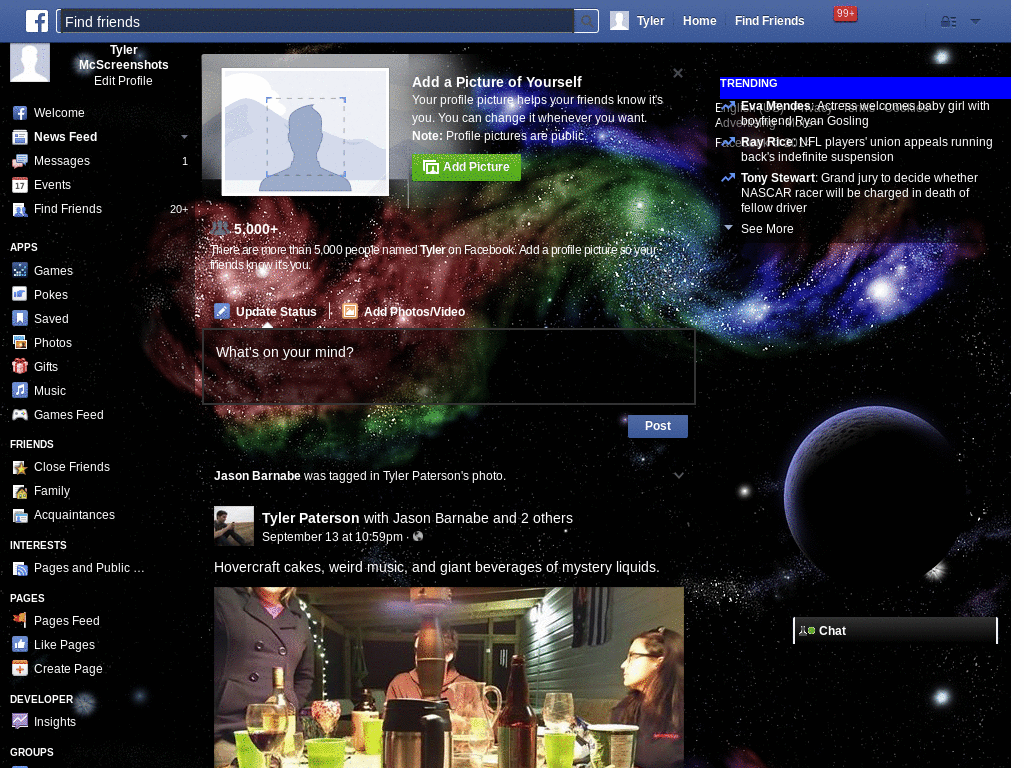Open Tyler Paterson's profile name link
The image size is (1024, 768).
pyautogui.click(x=310, y=518)
